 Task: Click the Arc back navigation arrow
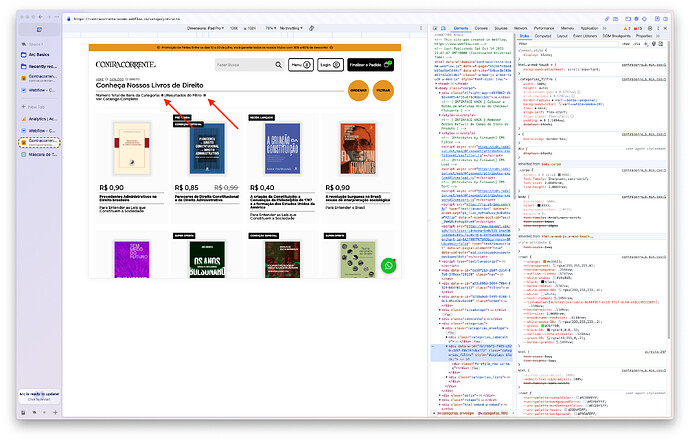[40, 17]
